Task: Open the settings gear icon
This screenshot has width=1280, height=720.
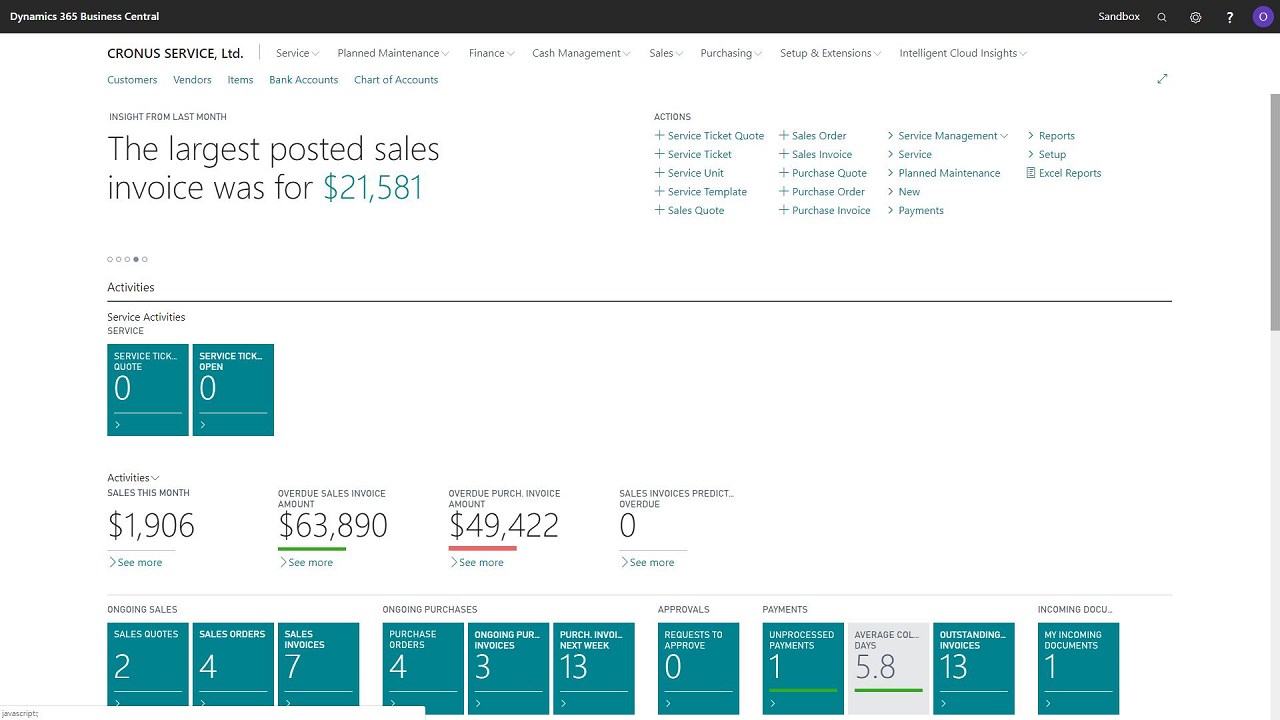Action: (x=1195, y=17)
